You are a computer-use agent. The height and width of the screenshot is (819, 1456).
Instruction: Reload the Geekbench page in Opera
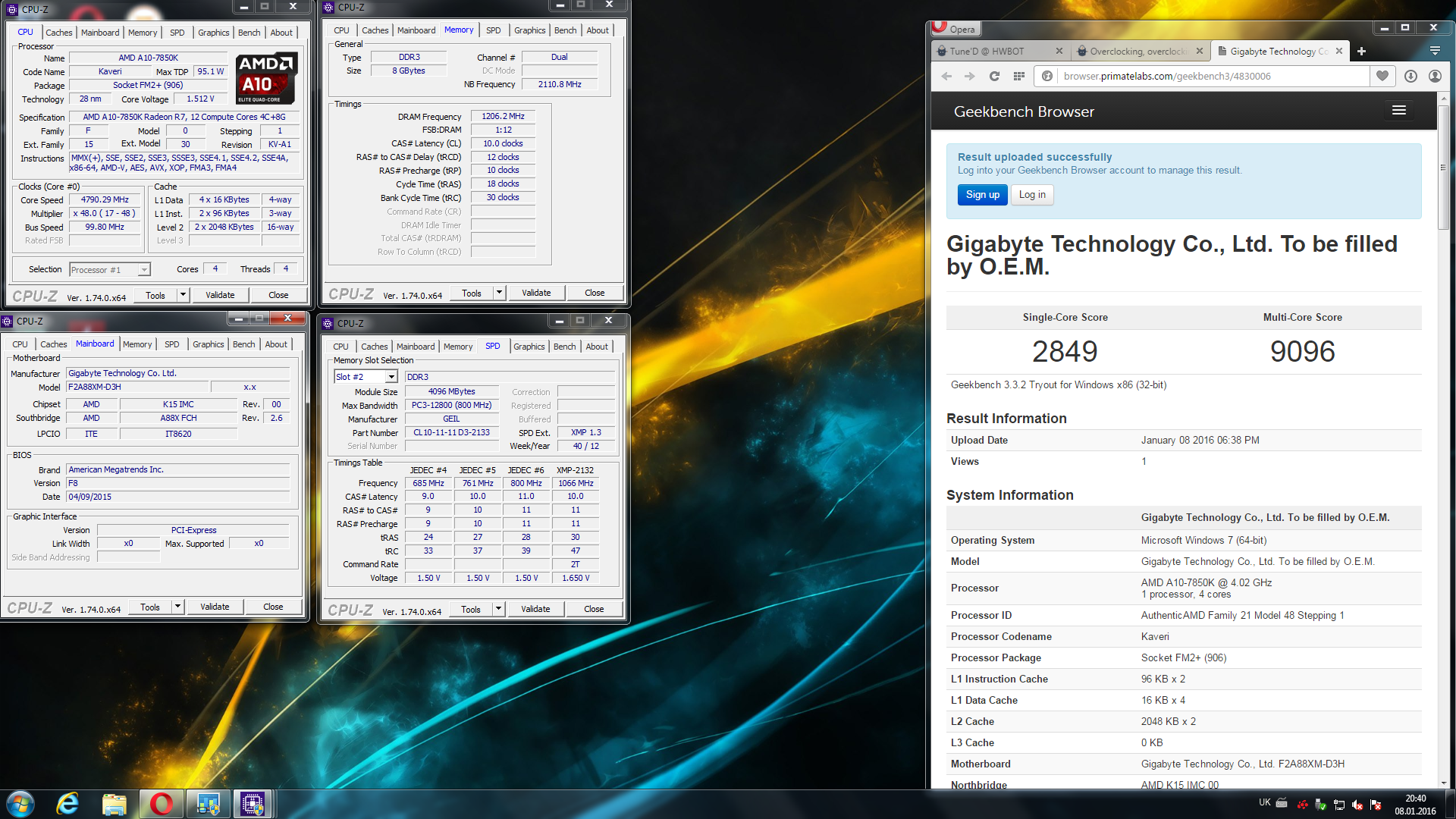coord(994,76)
